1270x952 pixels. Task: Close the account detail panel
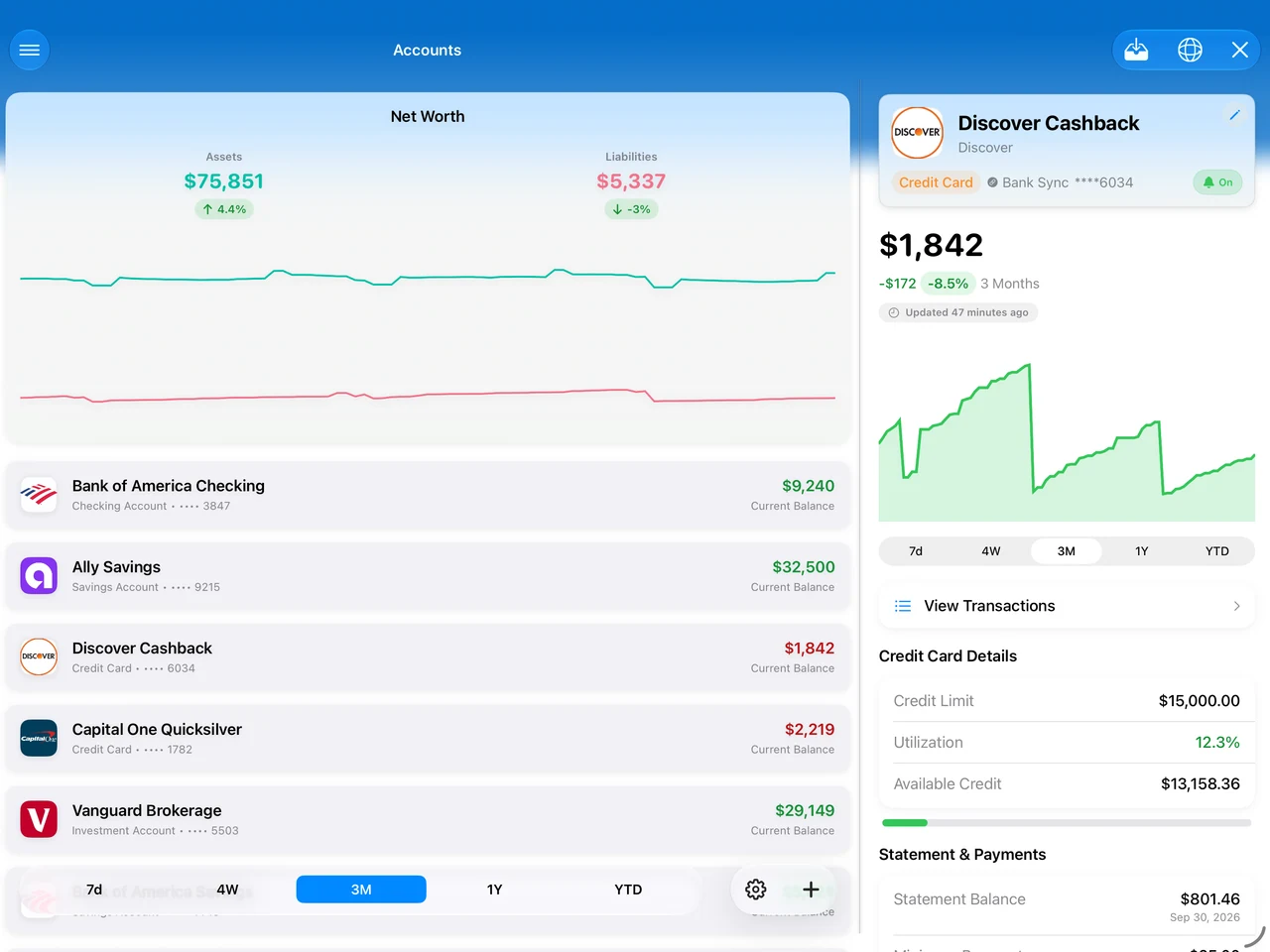click(1240, 50)
